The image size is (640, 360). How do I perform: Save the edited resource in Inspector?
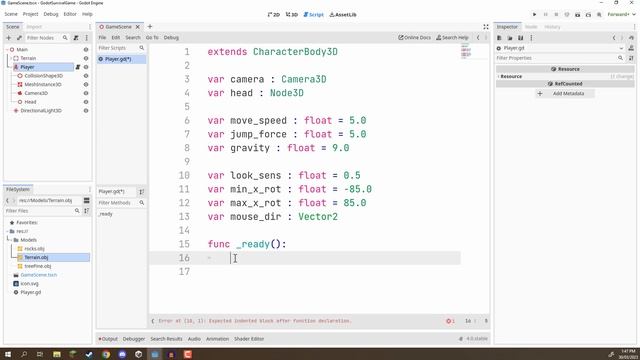pyautogui.click(x=520, y=38)
